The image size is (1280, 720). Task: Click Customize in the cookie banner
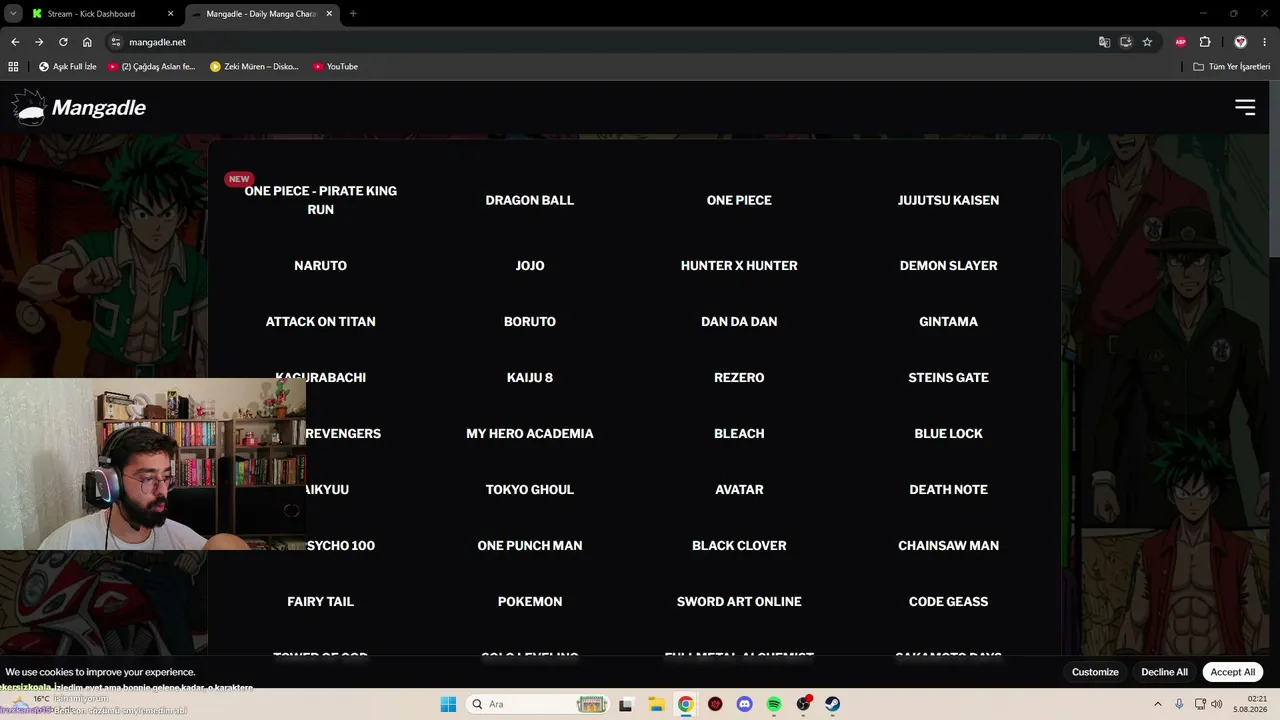pyautogui.click(x=1095, y=672)
